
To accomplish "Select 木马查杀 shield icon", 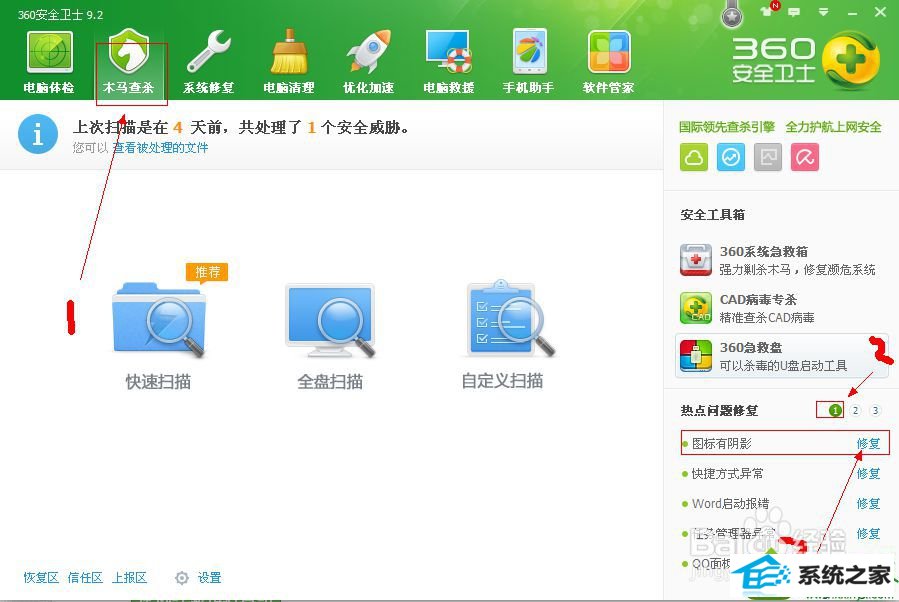I will pos(129,52).
